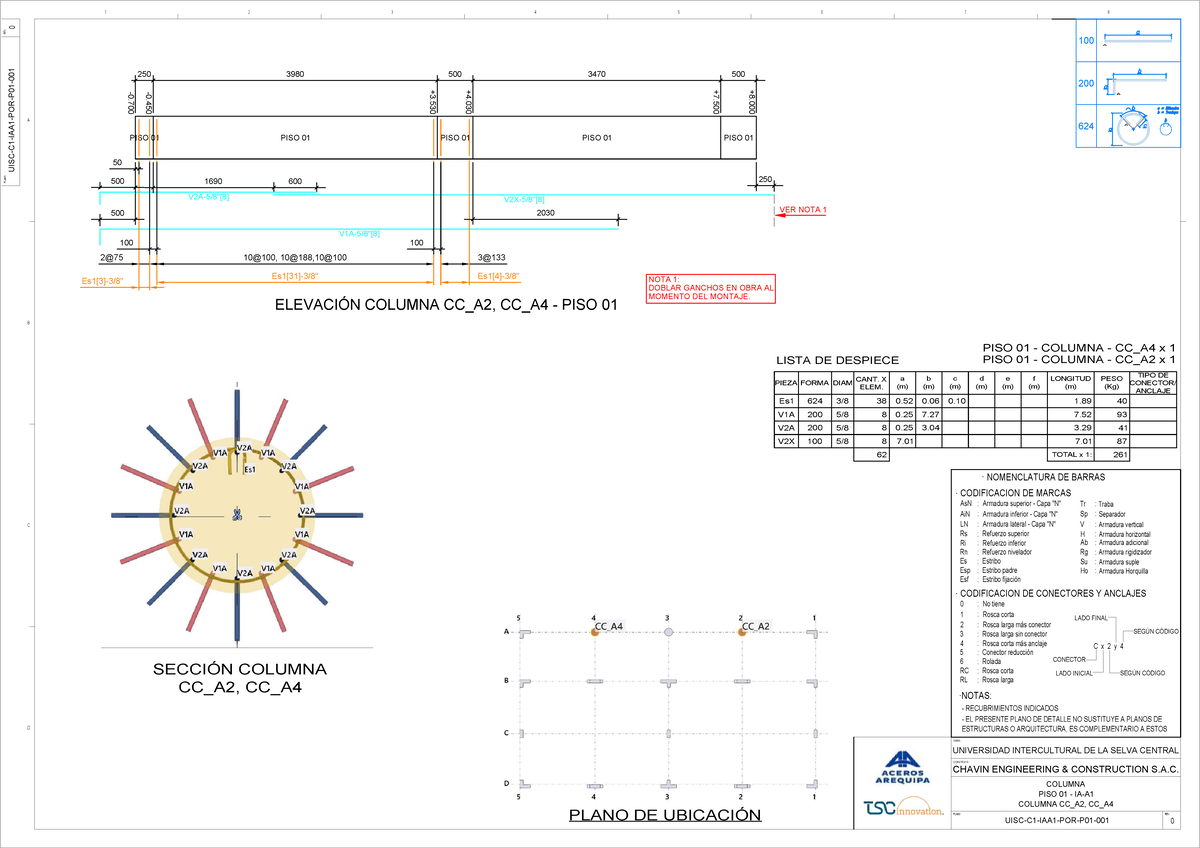Viewport: 1200px width, 848px height.
Task: Click the 'SECCIÓN COLUMNA' heading
Action: click(240, 669)
